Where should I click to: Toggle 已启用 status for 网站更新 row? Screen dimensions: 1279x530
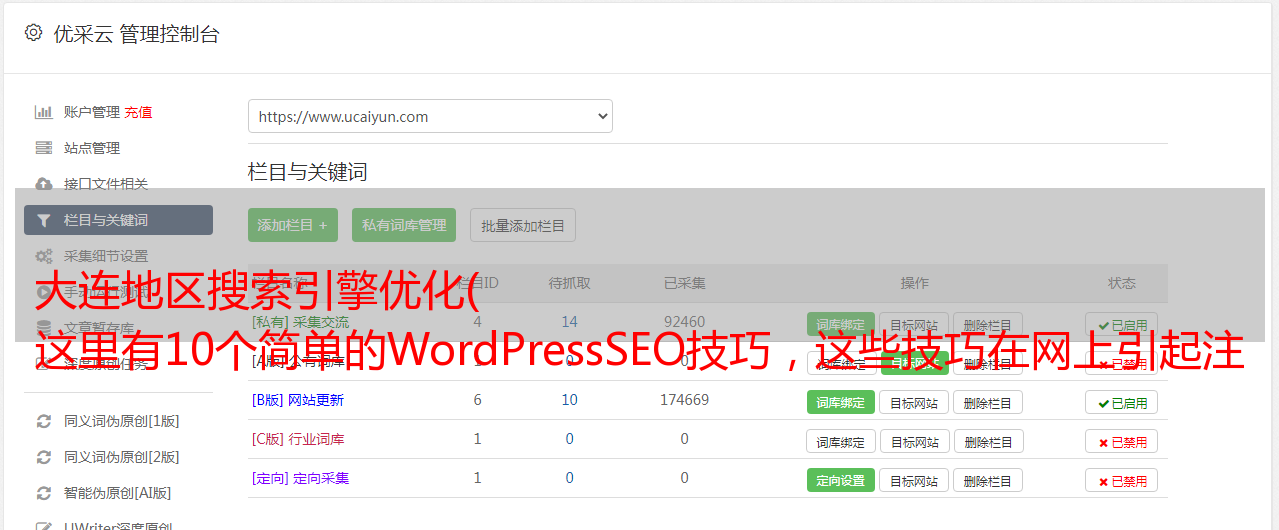coord(1121,402)
